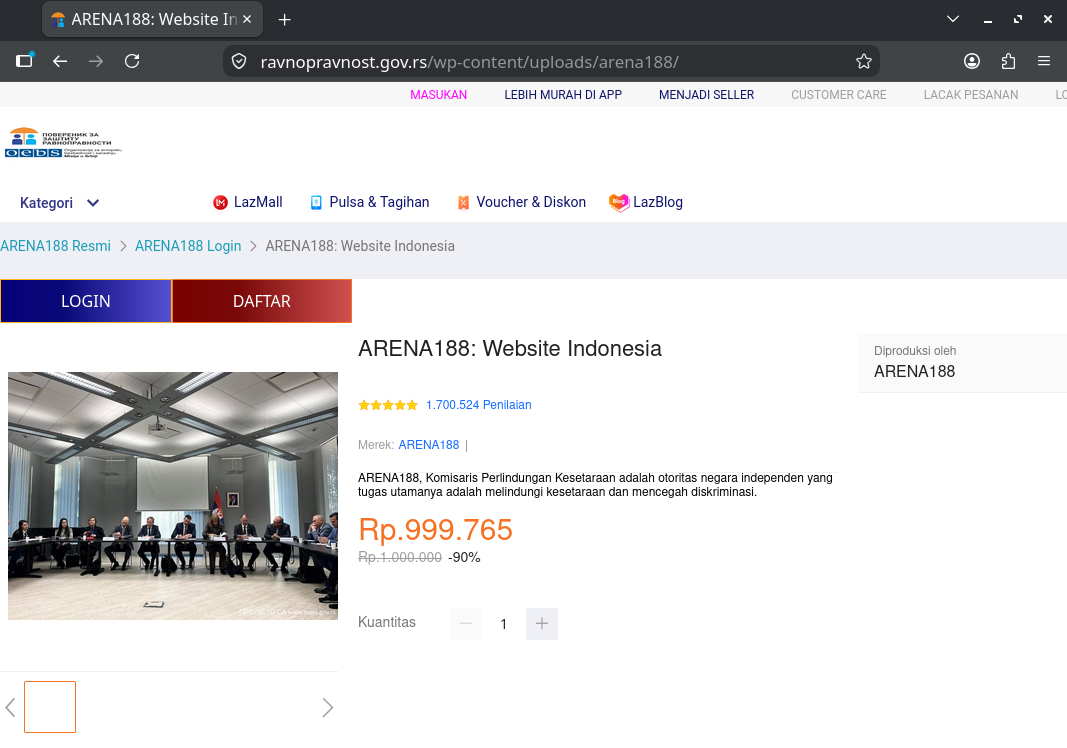Open Voucher & Diskon menu item
This screenshot has height=748, width=1067.
pos(521,202)
